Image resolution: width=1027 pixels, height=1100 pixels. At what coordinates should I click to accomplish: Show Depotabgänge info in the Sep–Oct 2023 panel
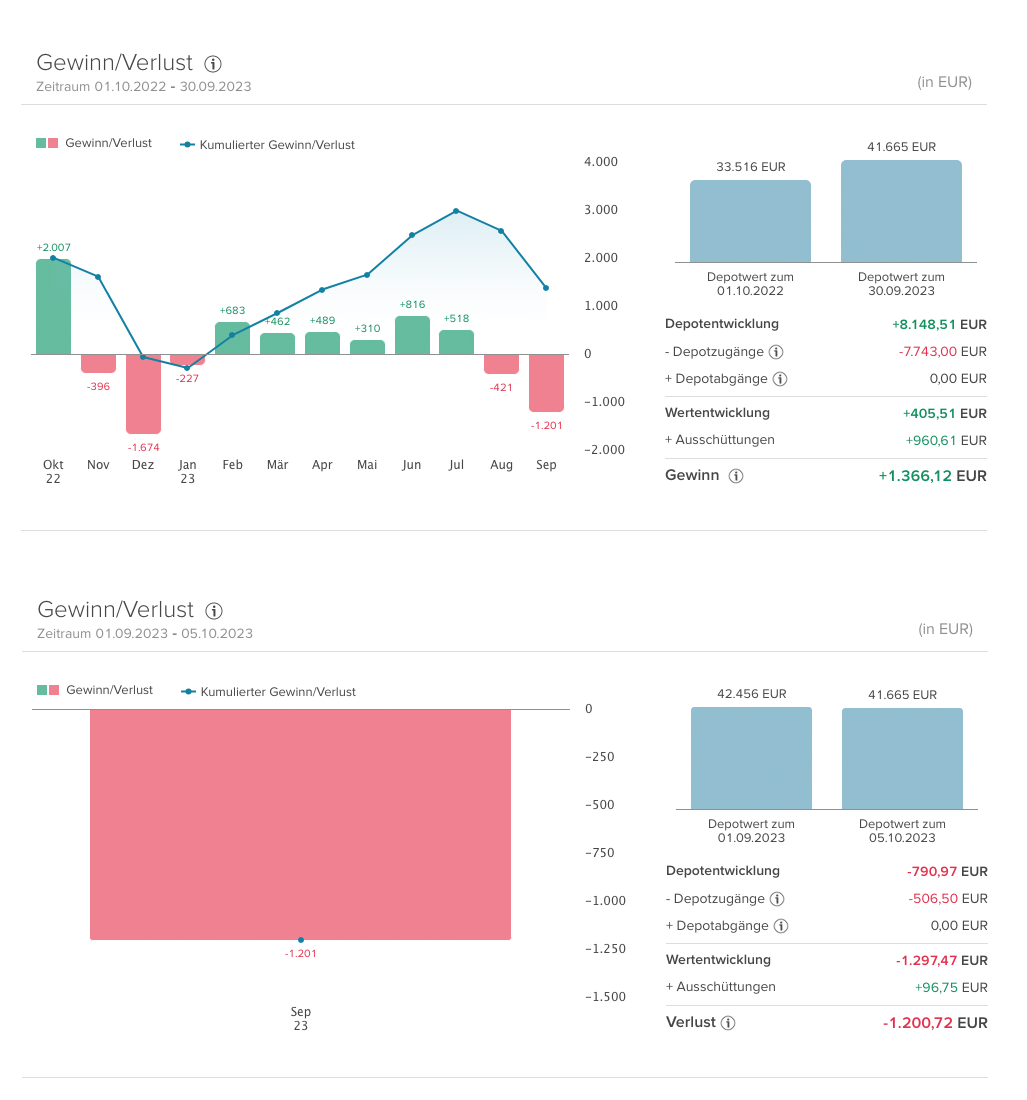[781, 926]
